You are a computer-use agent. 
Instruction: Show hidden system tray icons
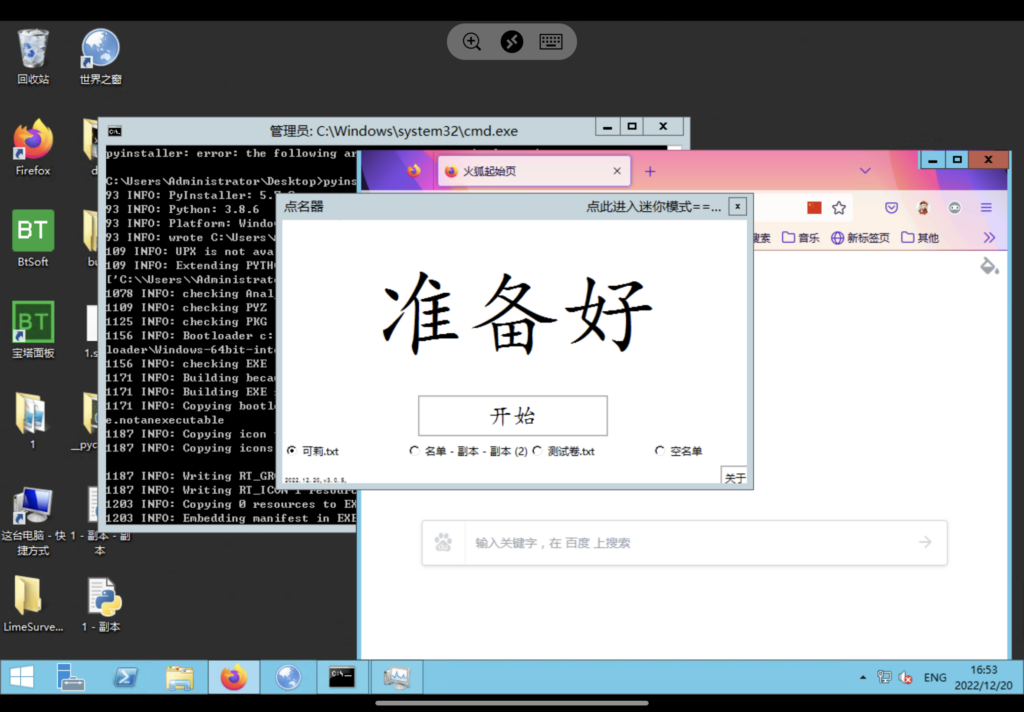click(863, 678)
